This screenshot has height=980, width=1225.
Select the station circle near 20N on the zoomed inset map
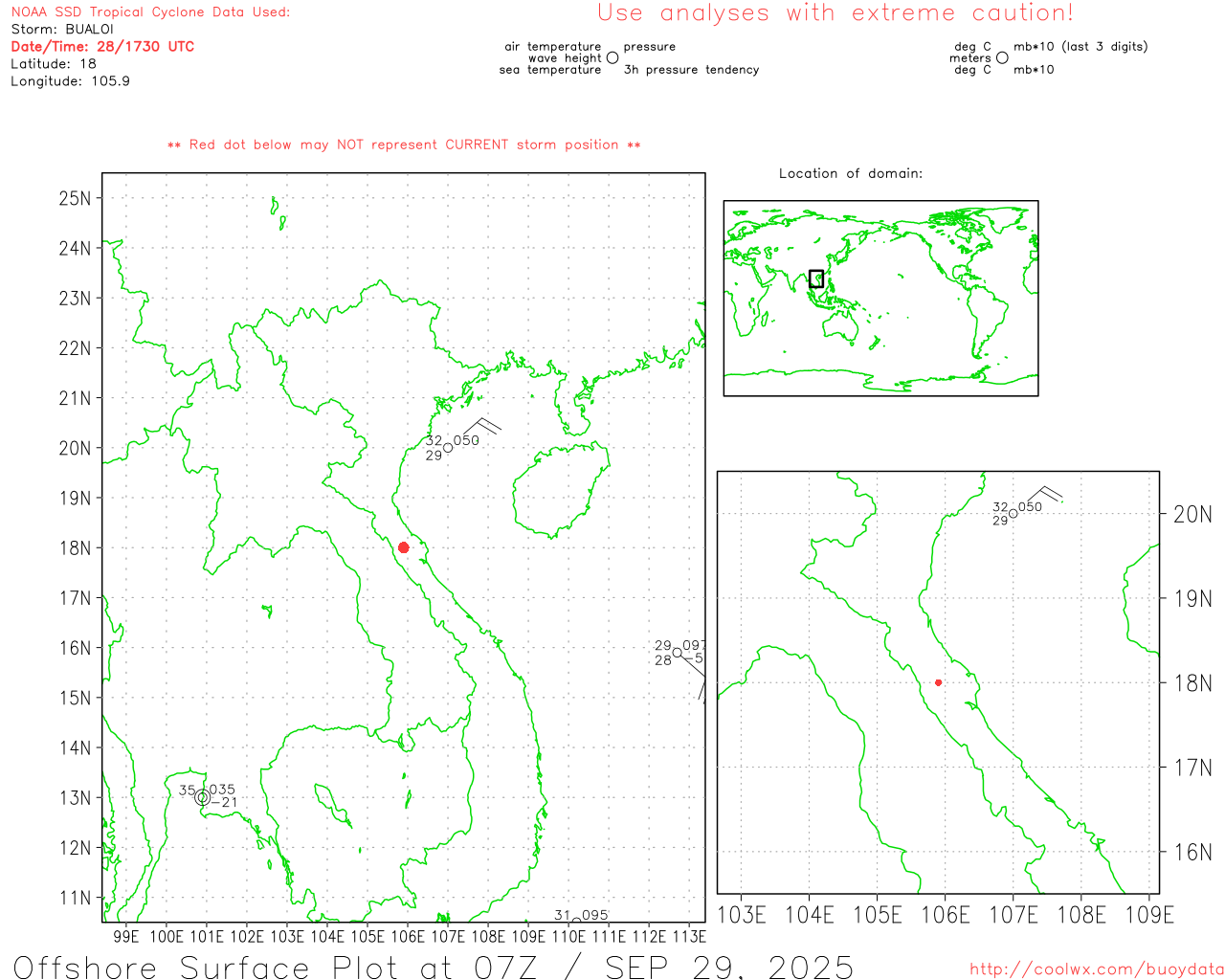1013,514
